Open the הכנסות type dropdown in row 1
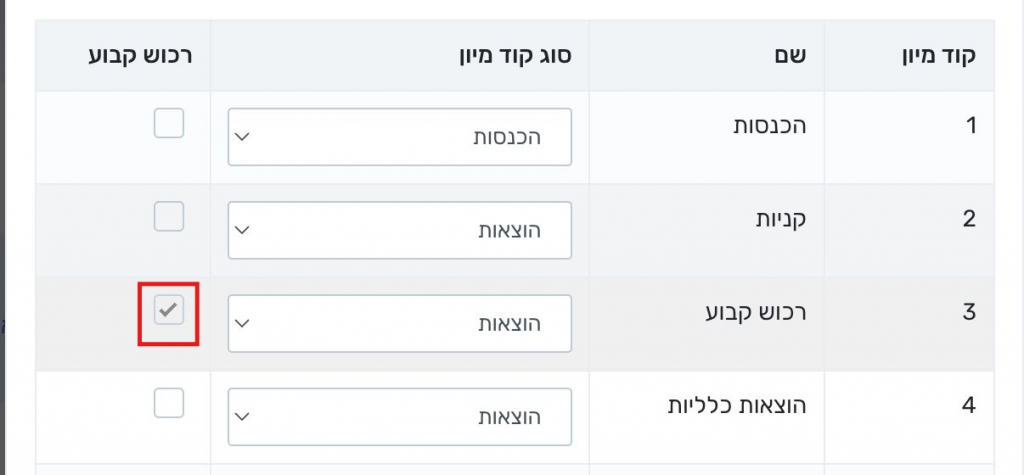1024x475 pixels. point(400,137)
